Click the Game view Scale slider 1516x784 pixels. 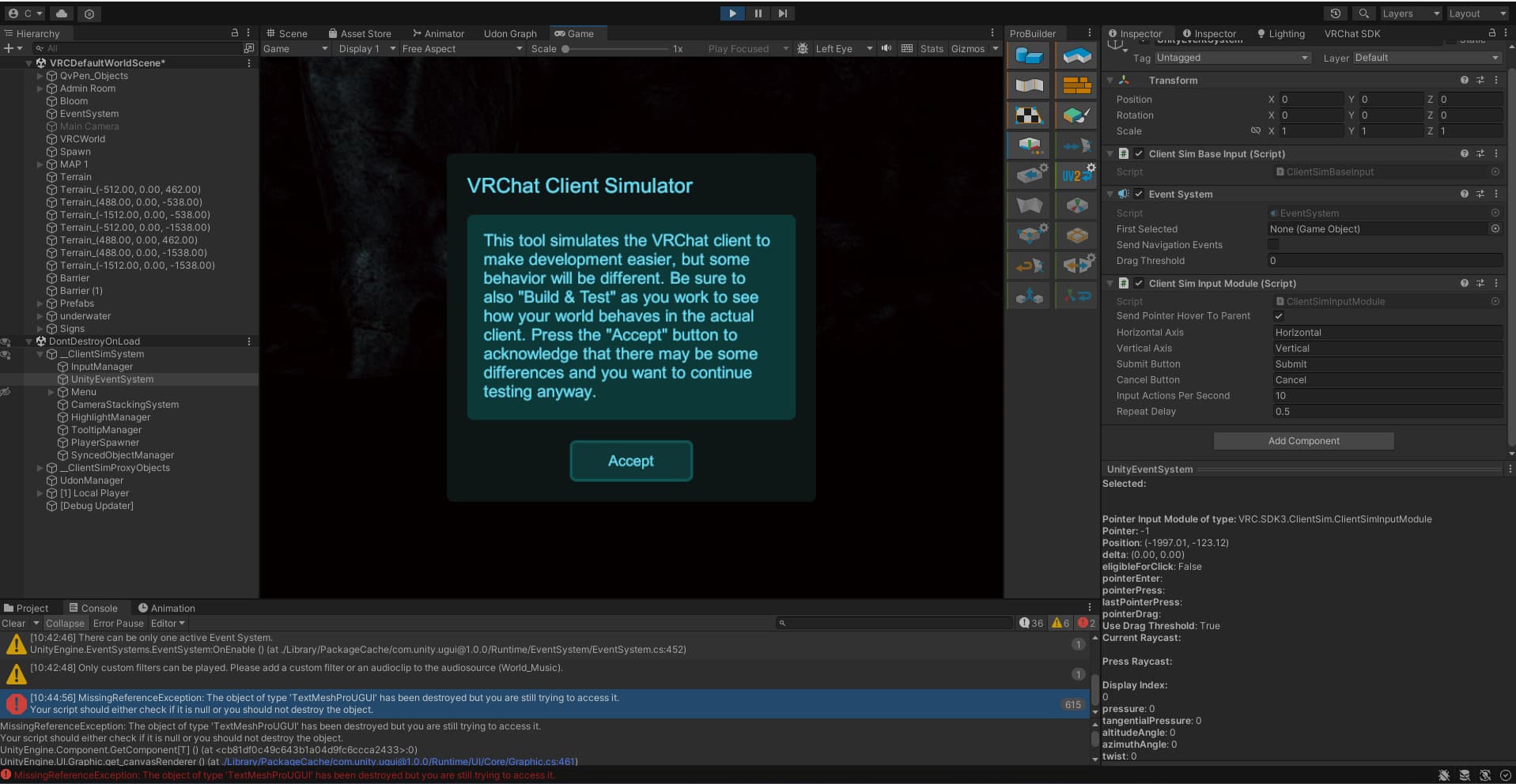617,49
